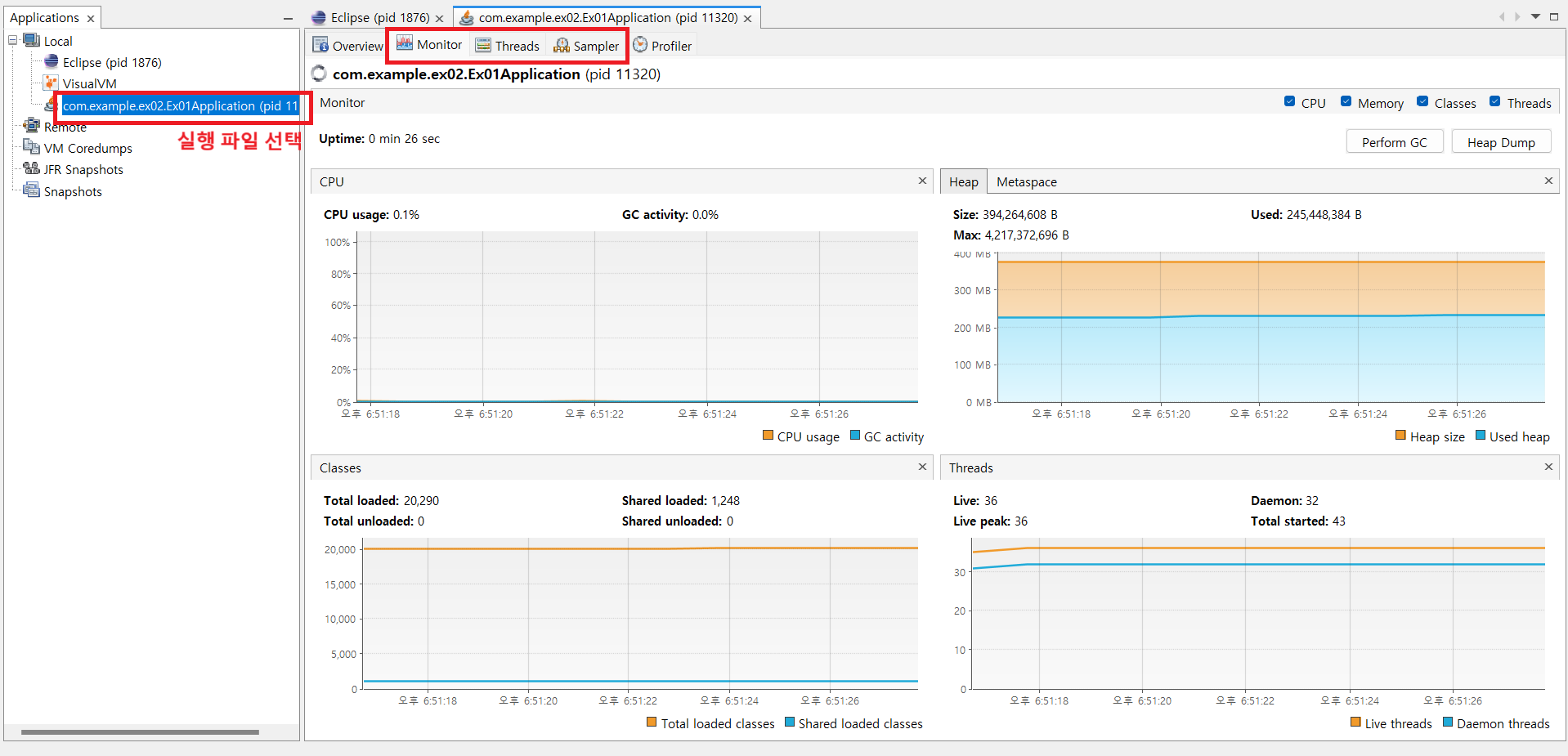Click the Live threads legend swatch
The image size is (1568, 756).
tap(1355, 722)
